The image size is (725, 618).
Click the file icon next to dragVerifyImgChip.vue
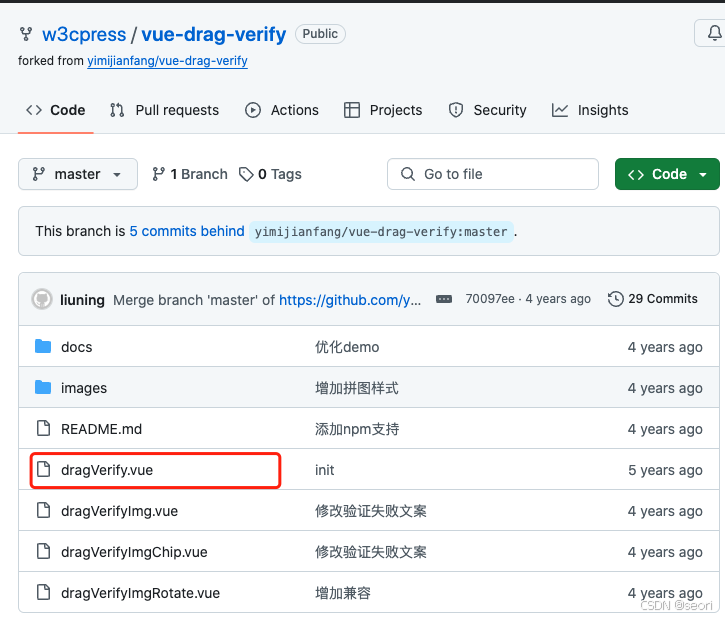click(x=43, y=551)
